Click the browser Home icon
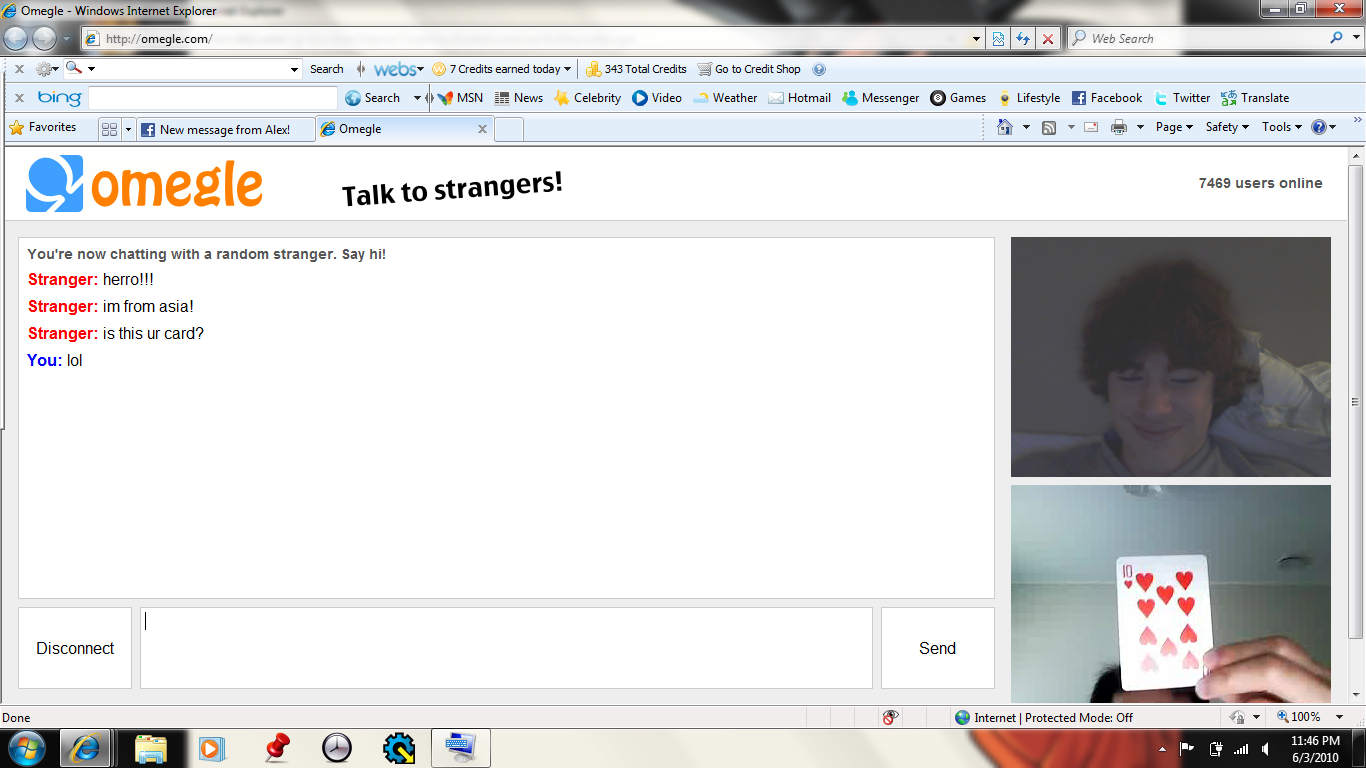 (x=1005, y=127)
